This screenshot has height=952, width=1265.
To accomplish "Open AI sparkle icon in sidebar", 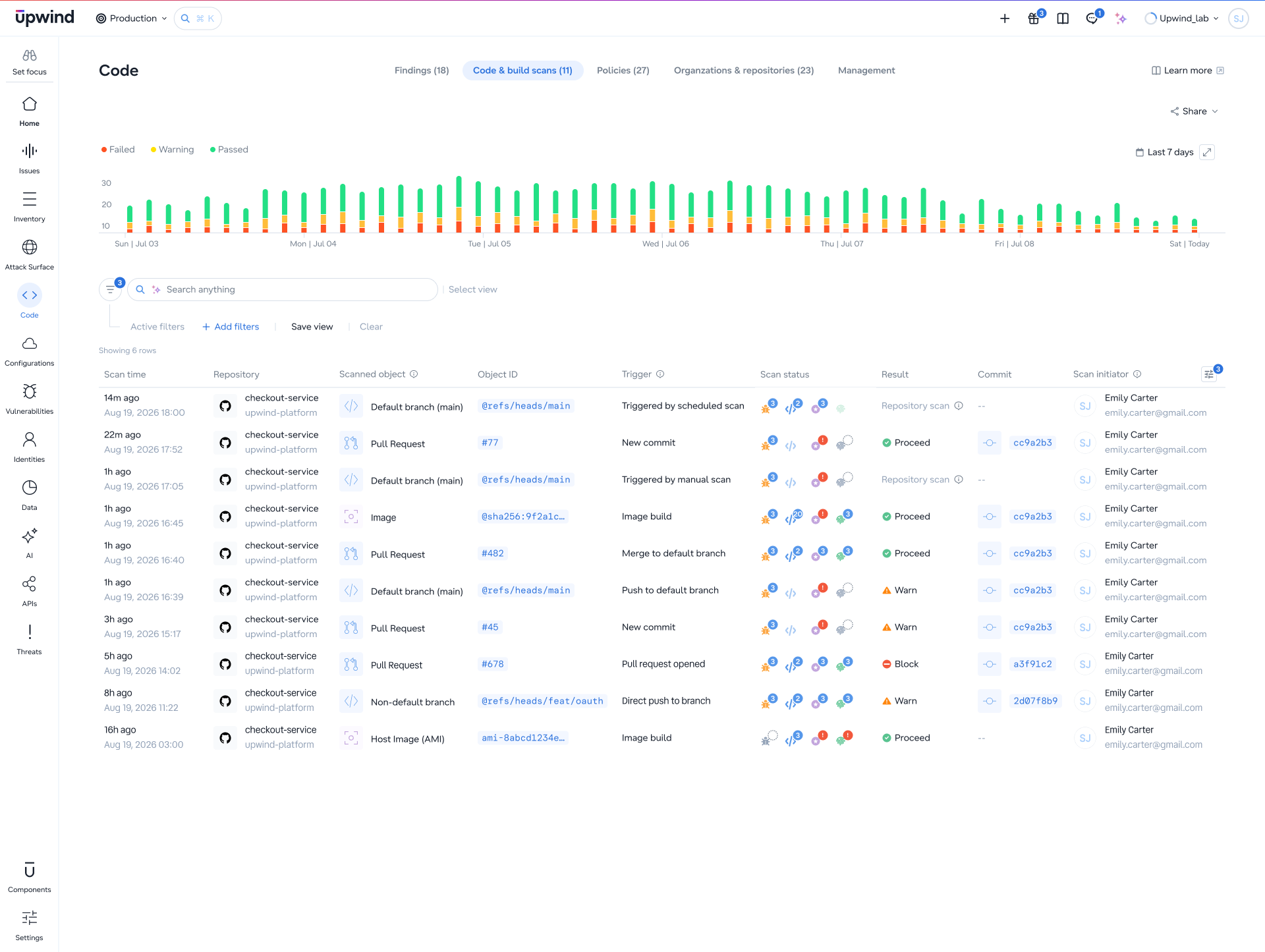I will click(x=29, y=536).
